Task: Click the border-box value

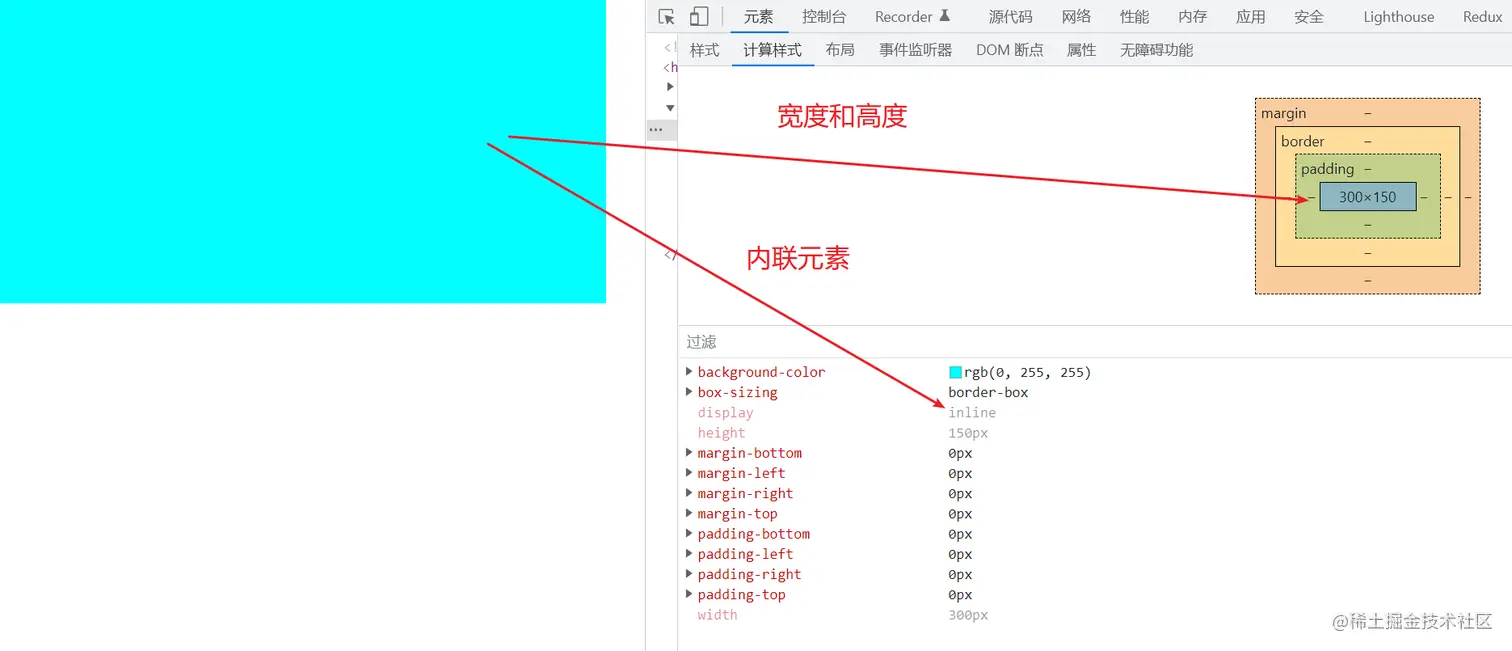Action: coord(988,392)
